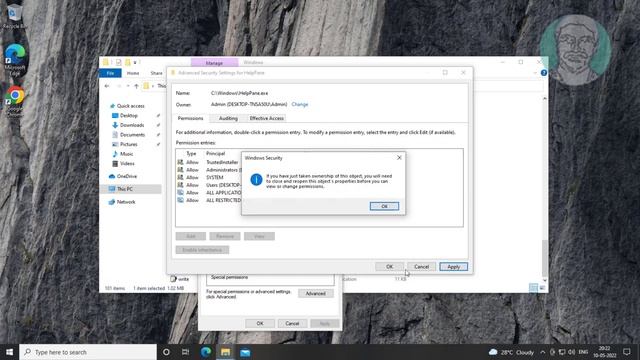Viewport: 640px width, 360px height.
Task: Click Cancel in the Properties dialog
Action: [292, 323]
